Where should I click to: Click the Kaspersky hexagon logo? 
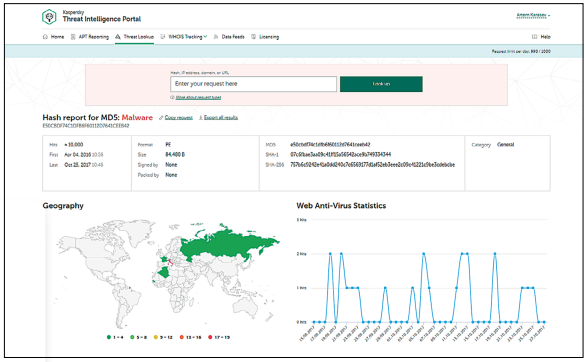click(49, 17)
